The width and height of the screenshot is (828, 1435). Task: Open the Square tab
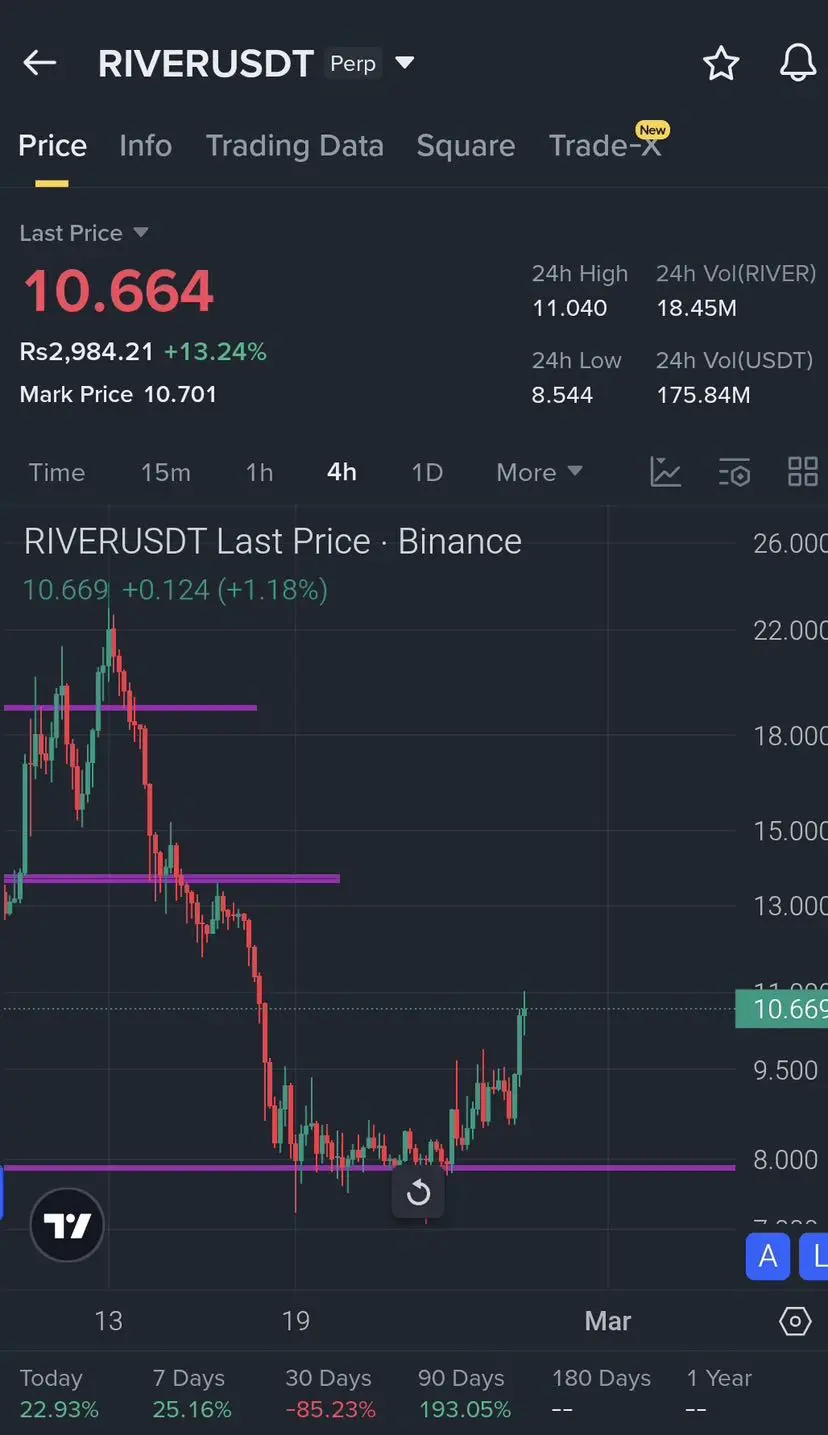pos(465,146)
